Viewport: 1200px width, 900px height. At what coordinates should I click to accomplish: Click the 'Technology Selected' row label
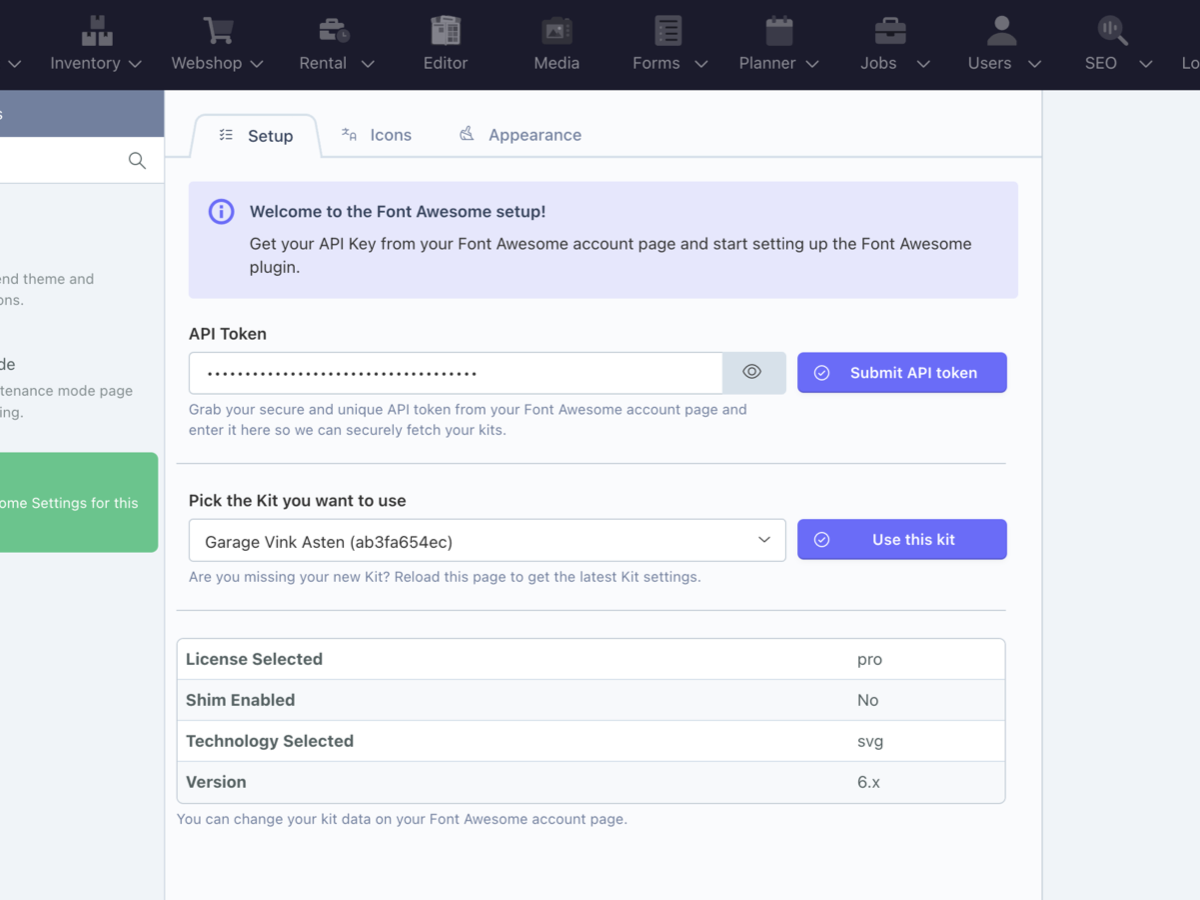pyautogui.click(x=270, y=741)
